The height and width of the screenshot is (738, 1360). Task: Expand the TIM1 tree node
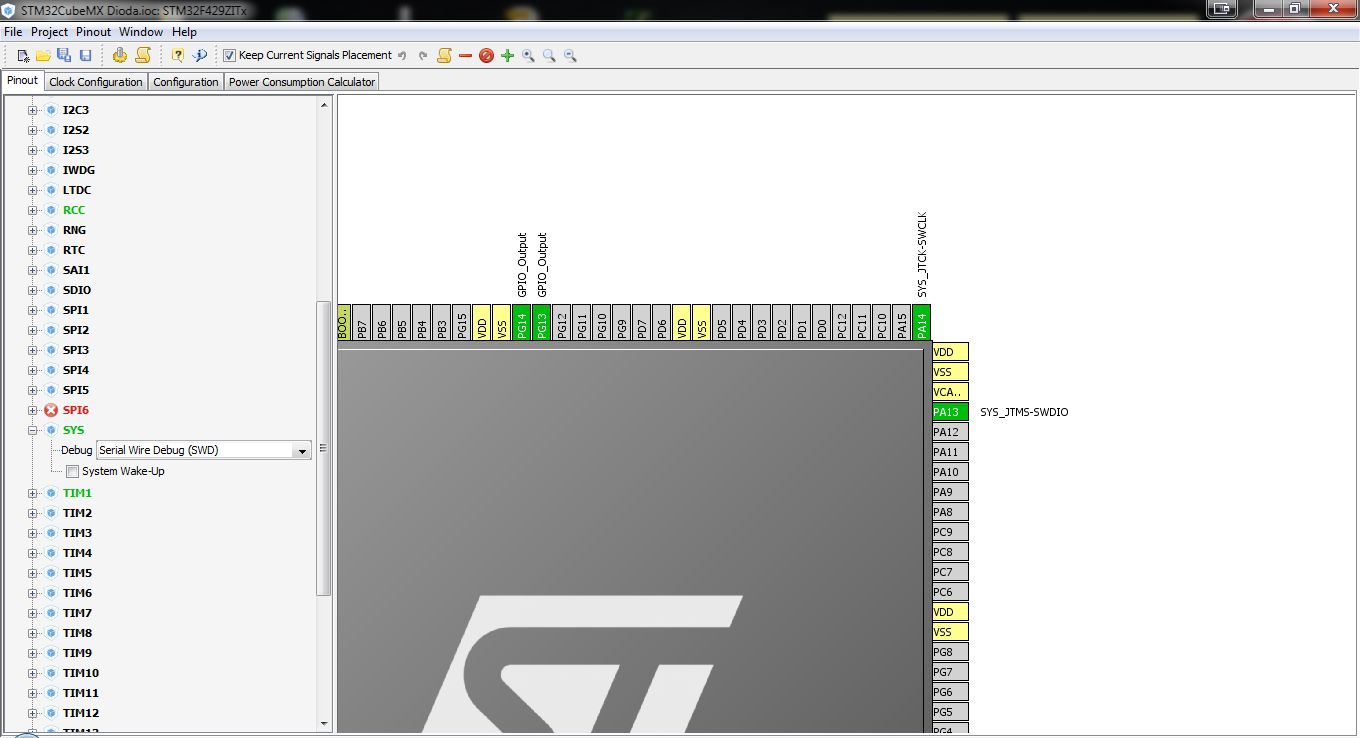coord(32,493)
